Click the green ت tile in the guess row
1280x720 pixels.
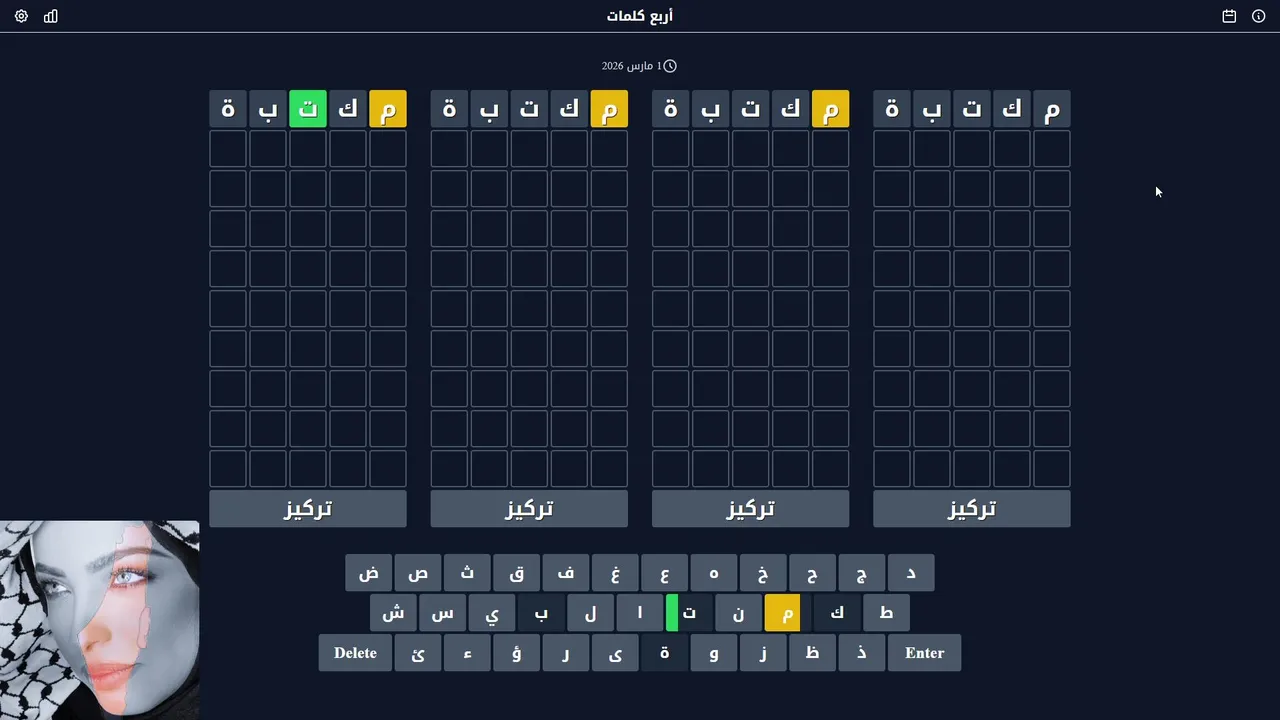click(x=308, y=109)
